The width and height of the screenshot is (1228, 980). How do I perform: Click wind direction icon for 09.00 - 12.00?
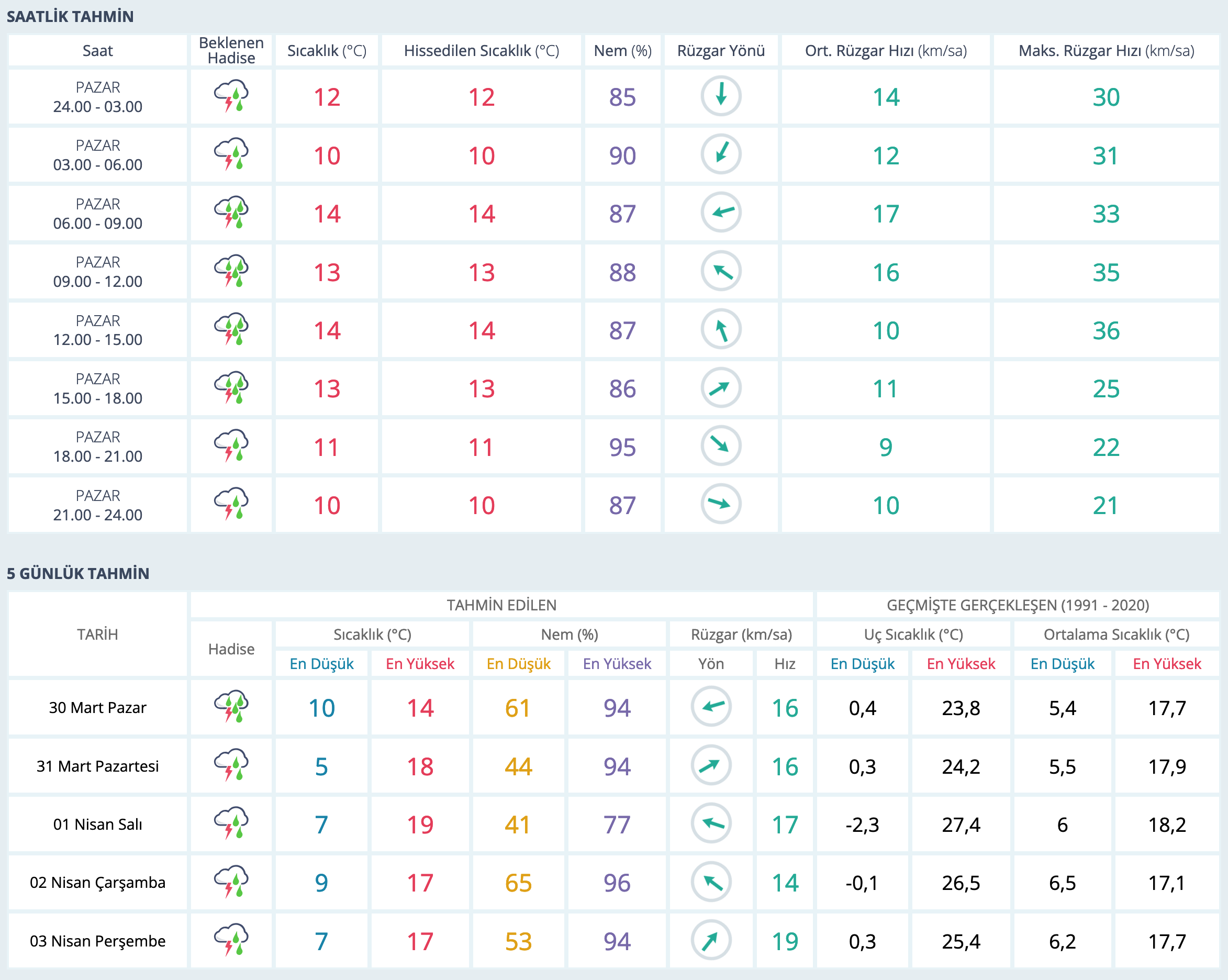(x=720, y=271)
